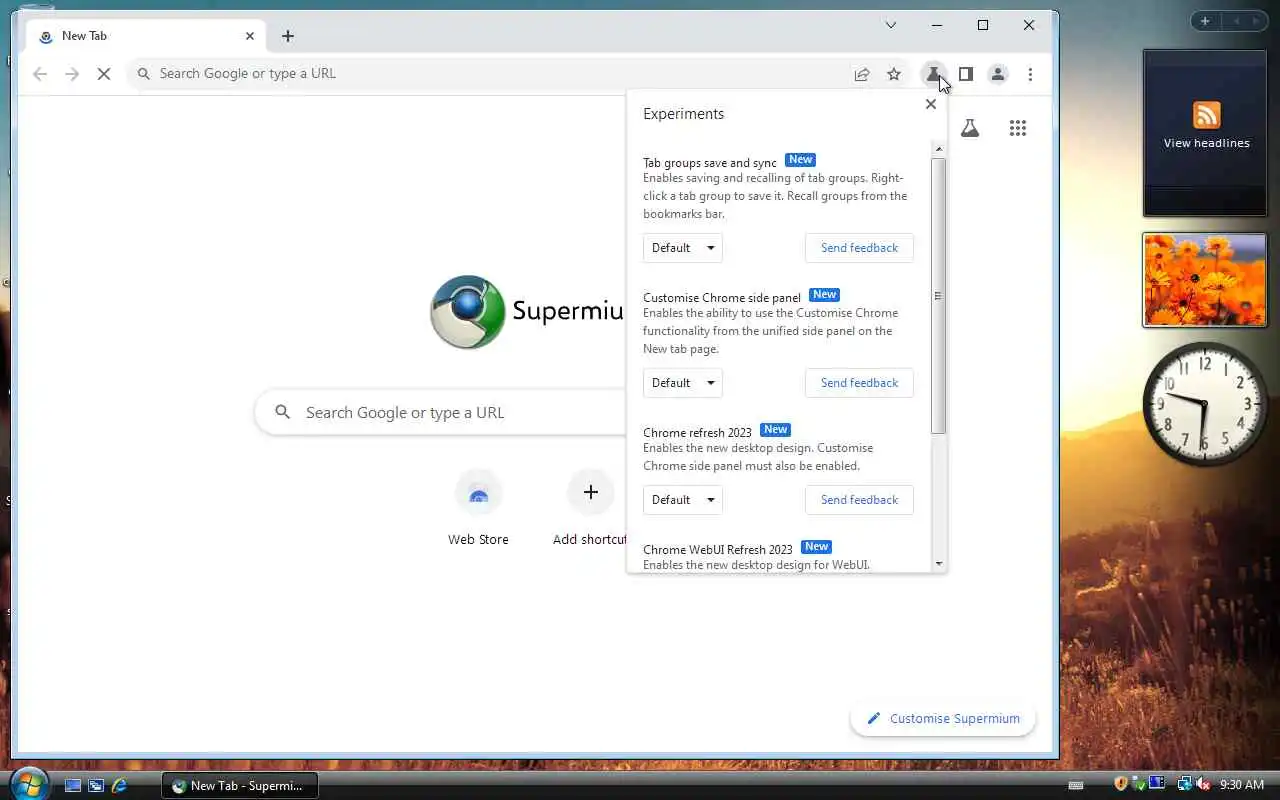
Task: Launch Internet Explorer from quick launch
Action: (120, 786)
